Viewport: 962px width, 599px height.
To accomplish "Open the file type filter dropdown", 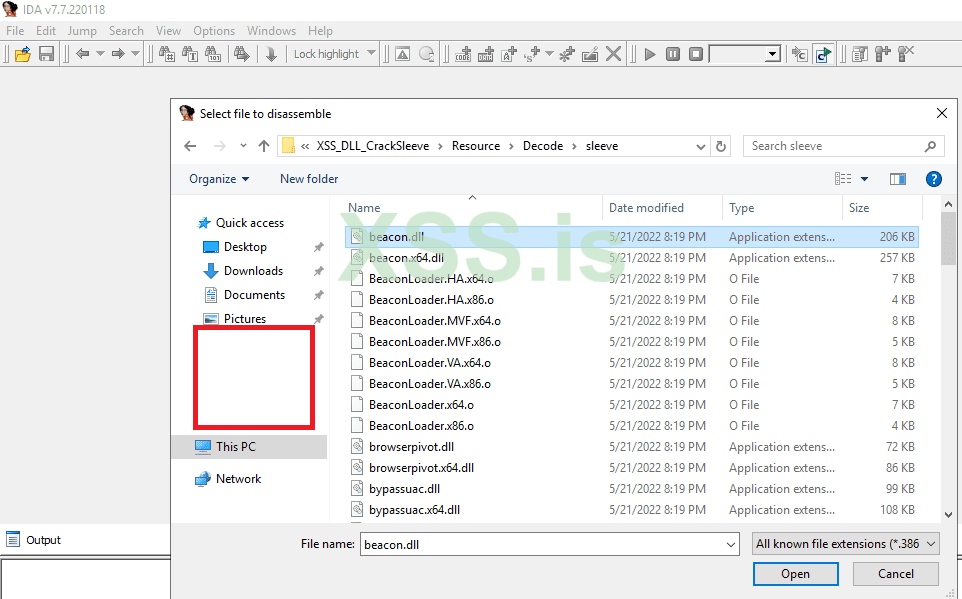I will (845, 544).
